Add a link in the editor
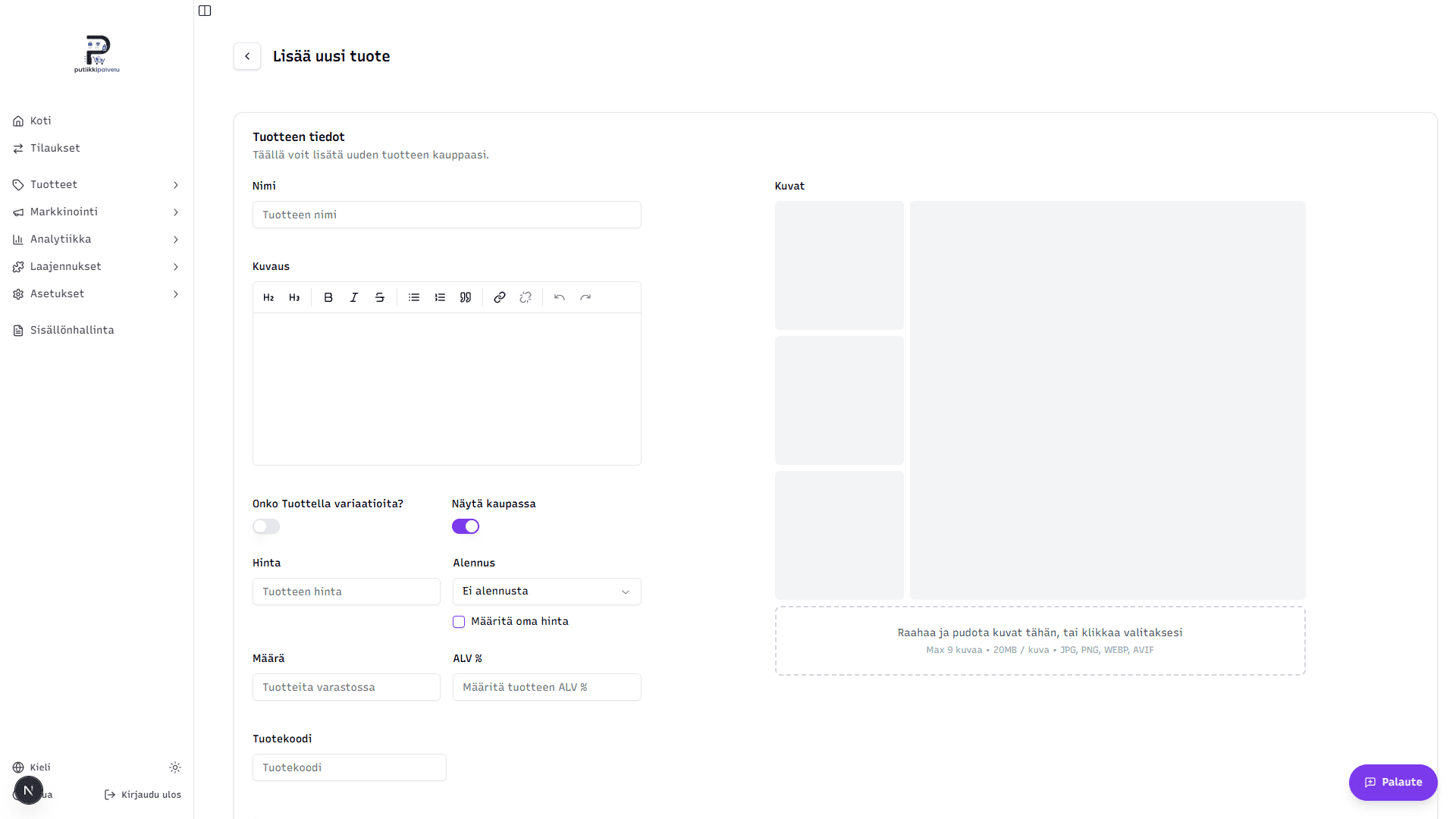This screenshot has width=1456, height=819. (500, 297)
